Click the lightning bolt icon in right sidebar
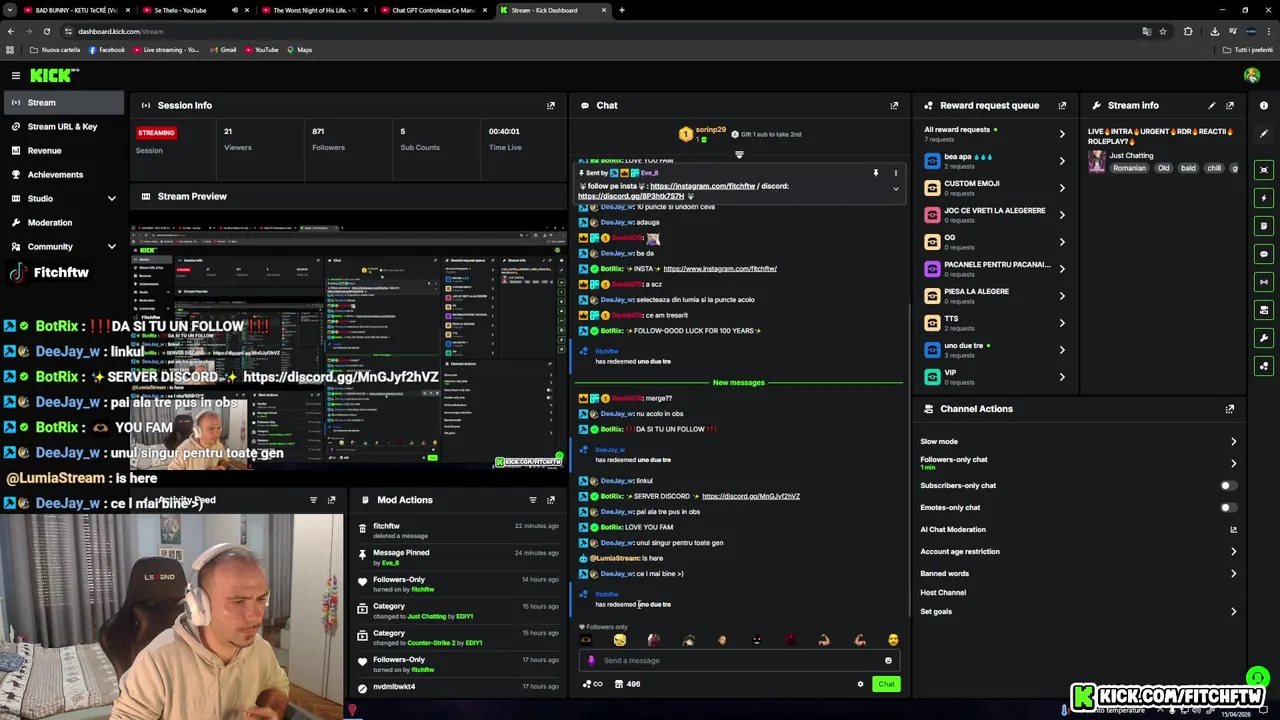 1264,198
